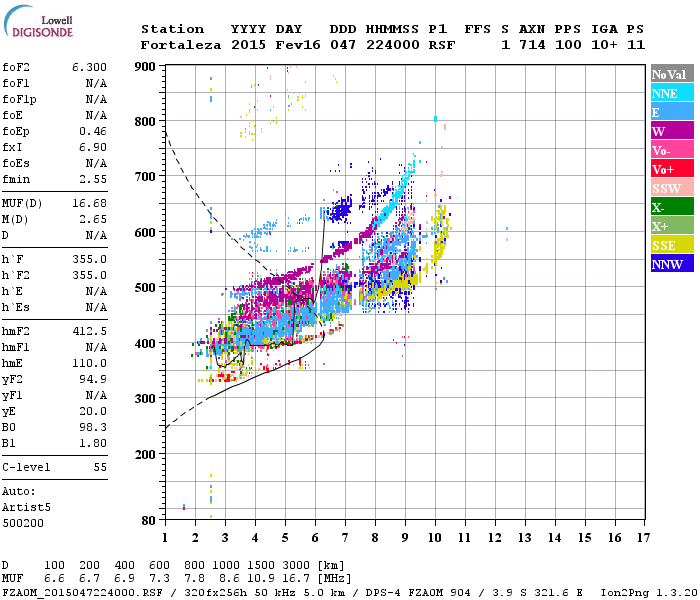
Task: Click the hmE value 110.0
Action: tap(89, 364)
